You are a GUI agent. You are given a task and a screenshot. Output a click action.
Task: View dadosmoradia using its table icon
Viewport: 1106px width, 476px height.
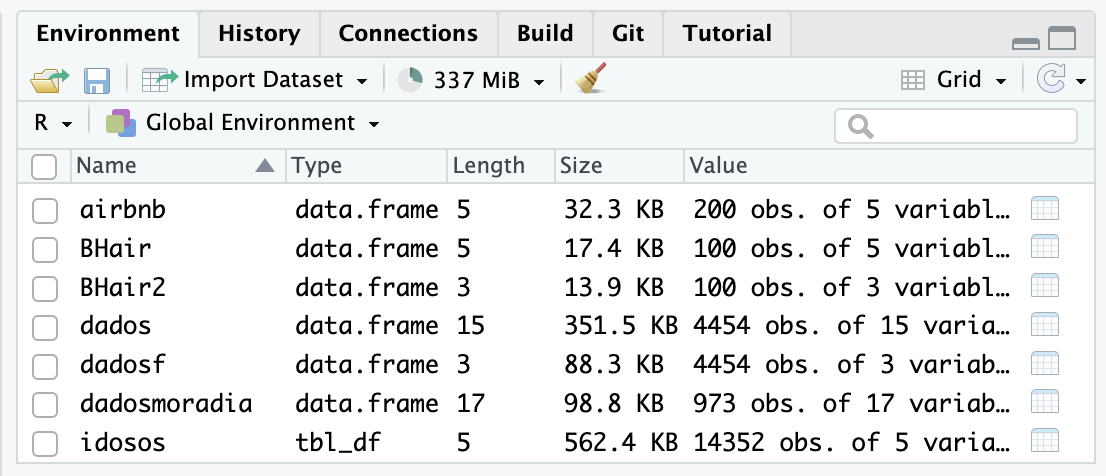[x=1044, y=403]
